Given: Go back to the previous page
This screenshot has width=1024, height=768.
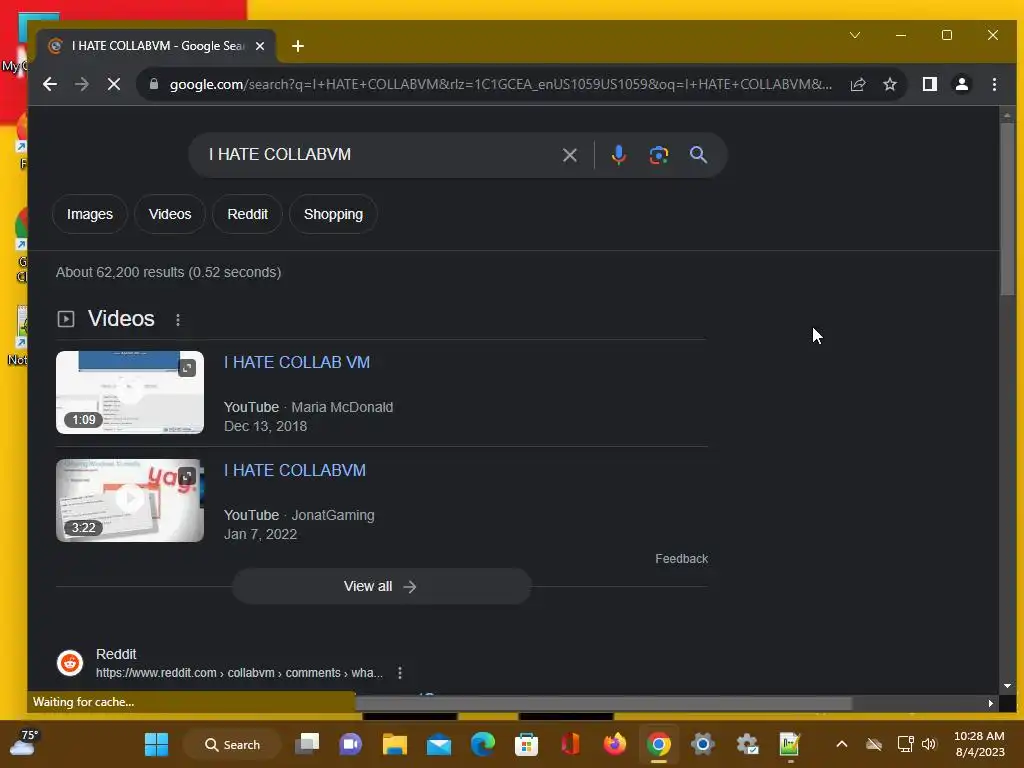Looking at the screenshot, I should [50, 84].
